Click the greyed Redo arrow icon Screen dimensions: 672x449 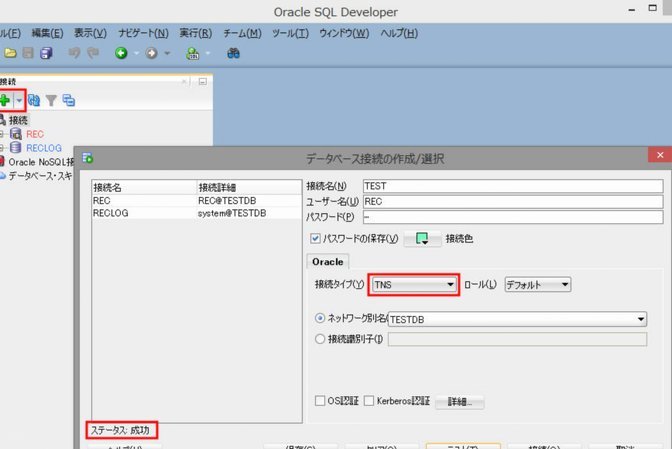click(x=93, y=53)
